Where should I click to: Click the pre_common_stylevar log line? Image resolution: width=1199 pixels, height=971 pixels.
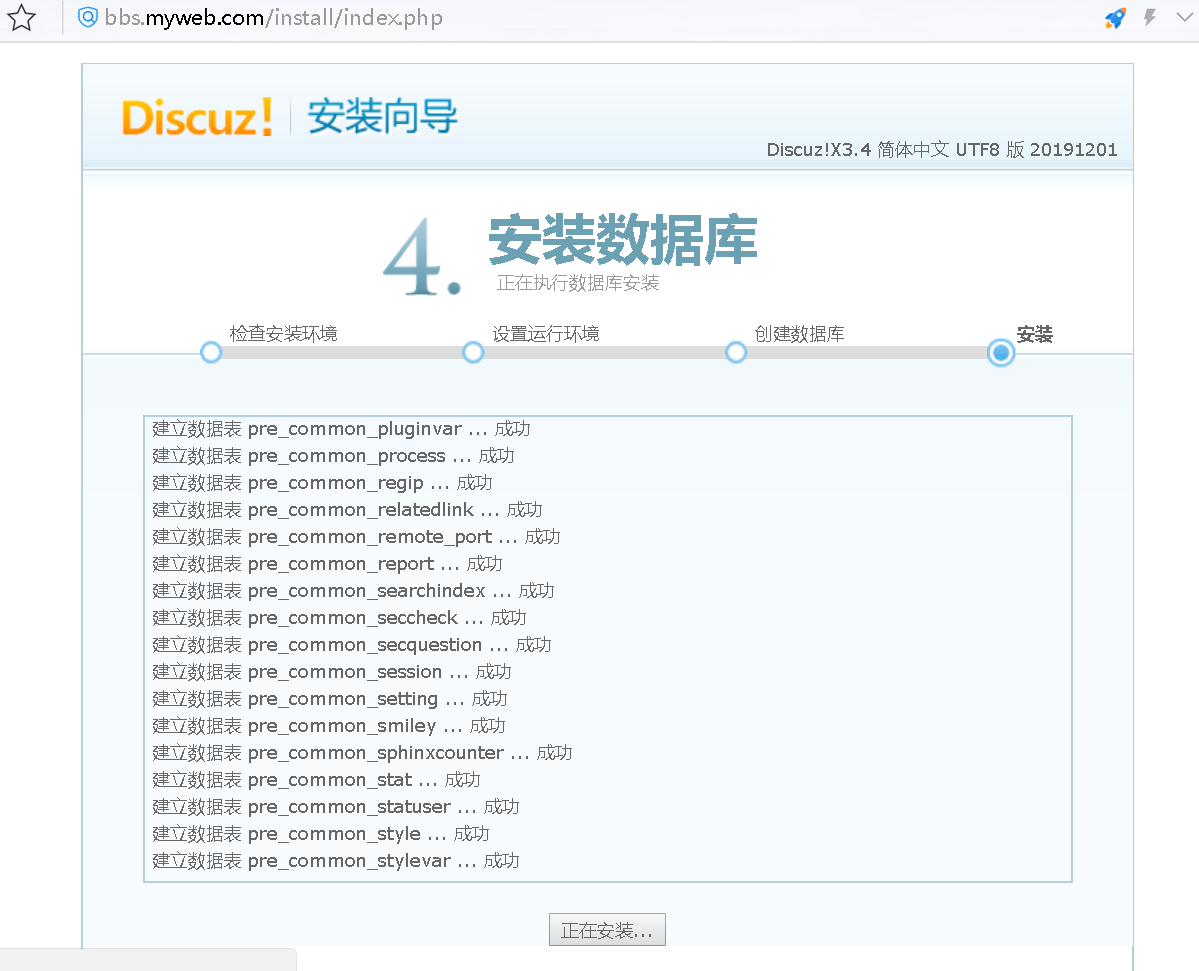click(336, 861)
